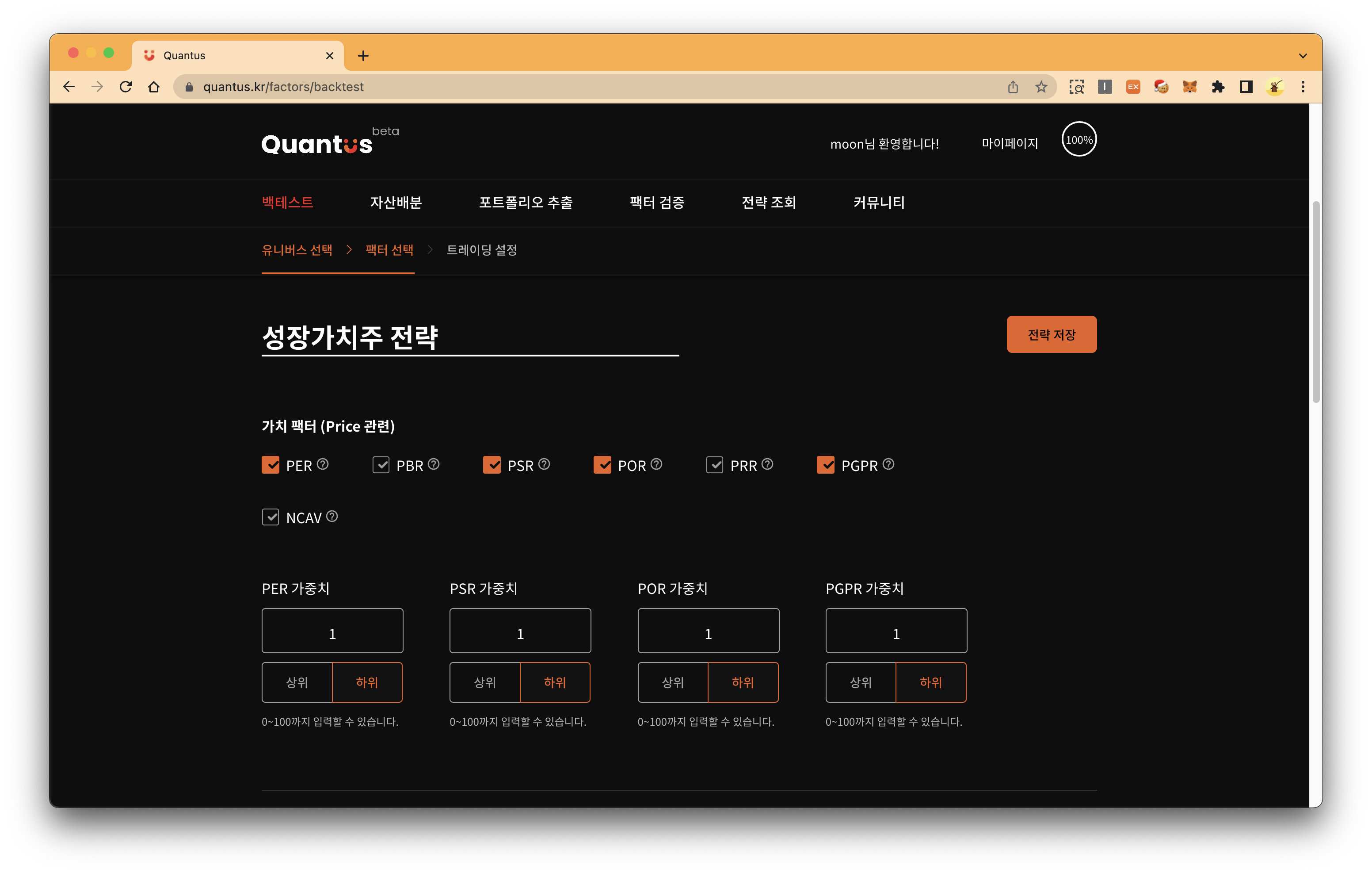Enable the PRR checkbox
The width and height of the screenshot is (1372, 873).
(x=716, y=465)
